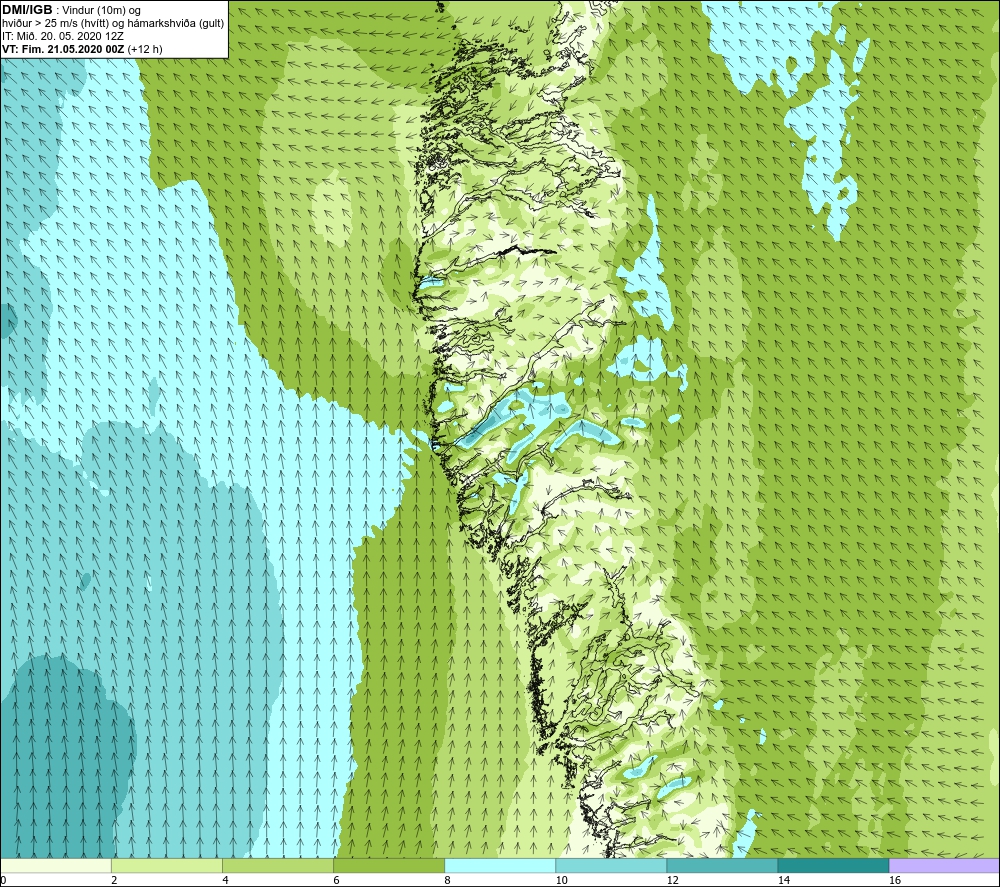Click the DMI/IGB title text
Viewport: 1000px width, 887px height.
click(27, 10)
